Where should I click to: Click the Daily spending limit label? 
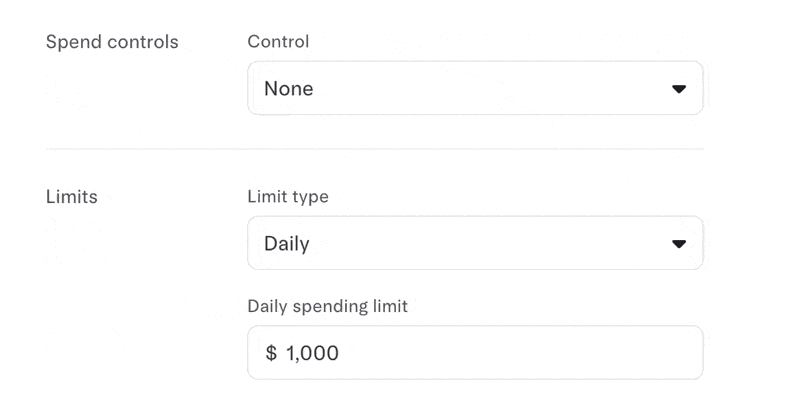click(328, 306)
